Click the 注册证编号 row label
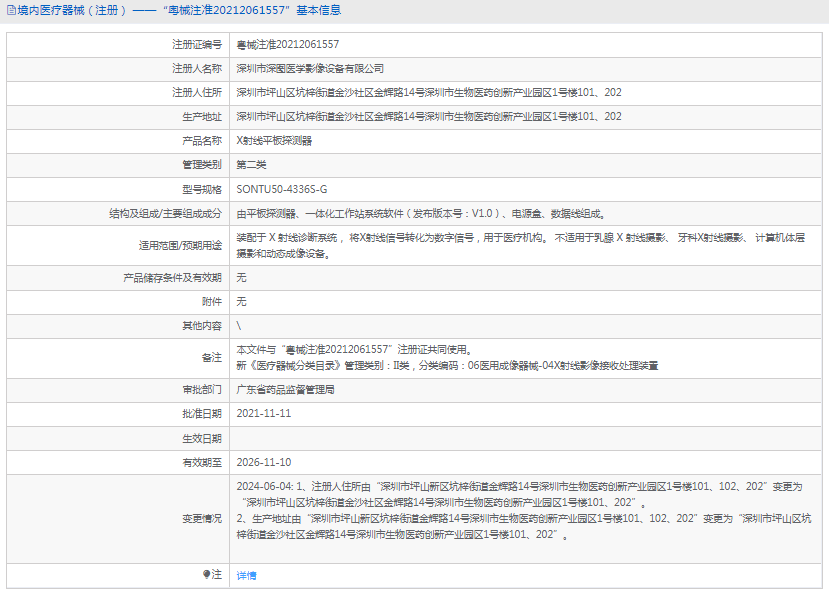This screenshot has height=597, width=829. coord(197,45)
